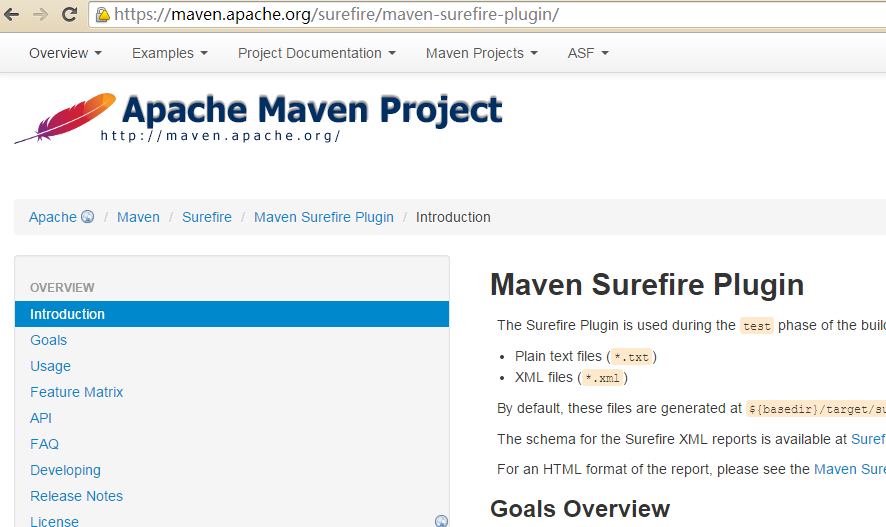Click the '${basedir}/target' path code
This screenshot has width=886, height=527.
(816, 409)
